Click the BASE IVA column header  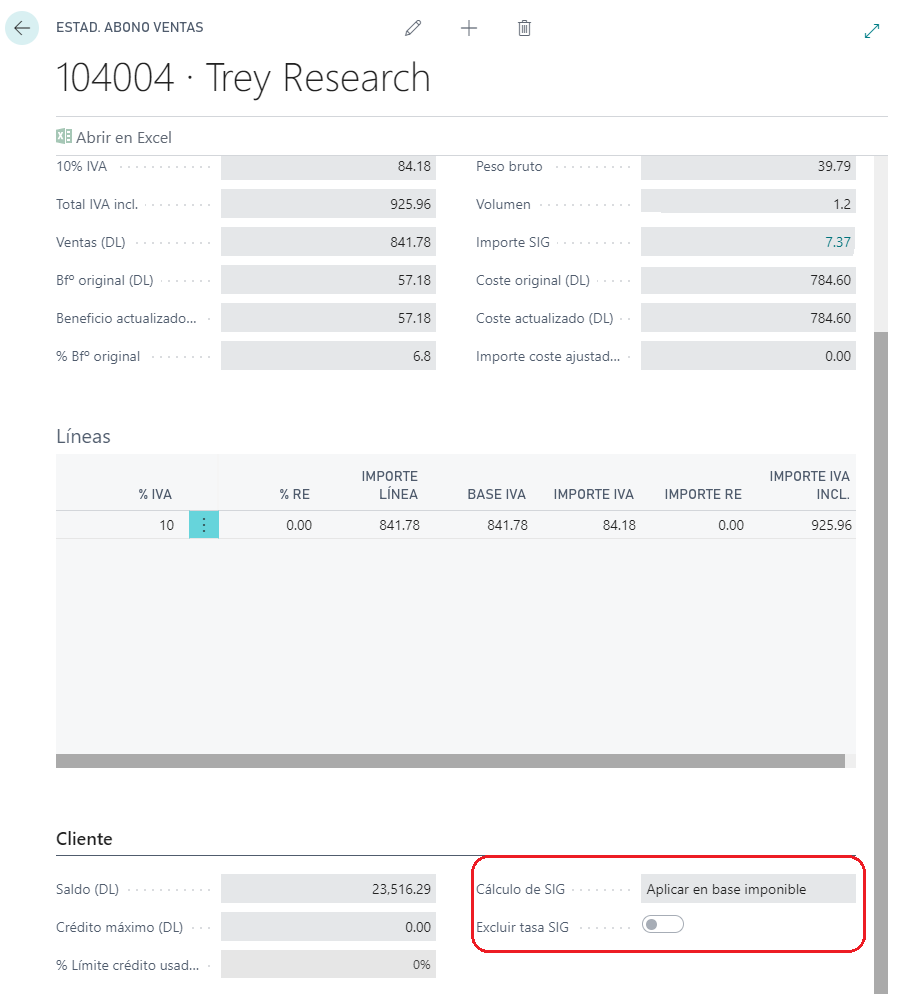(x=497, y=494)
